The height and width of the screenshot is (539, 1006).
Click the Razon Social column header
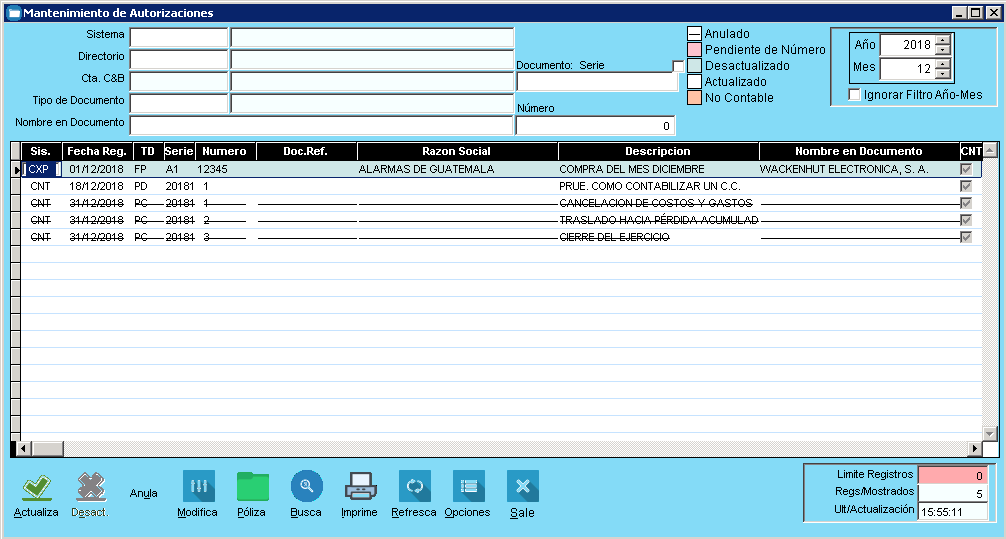[456, 151]
